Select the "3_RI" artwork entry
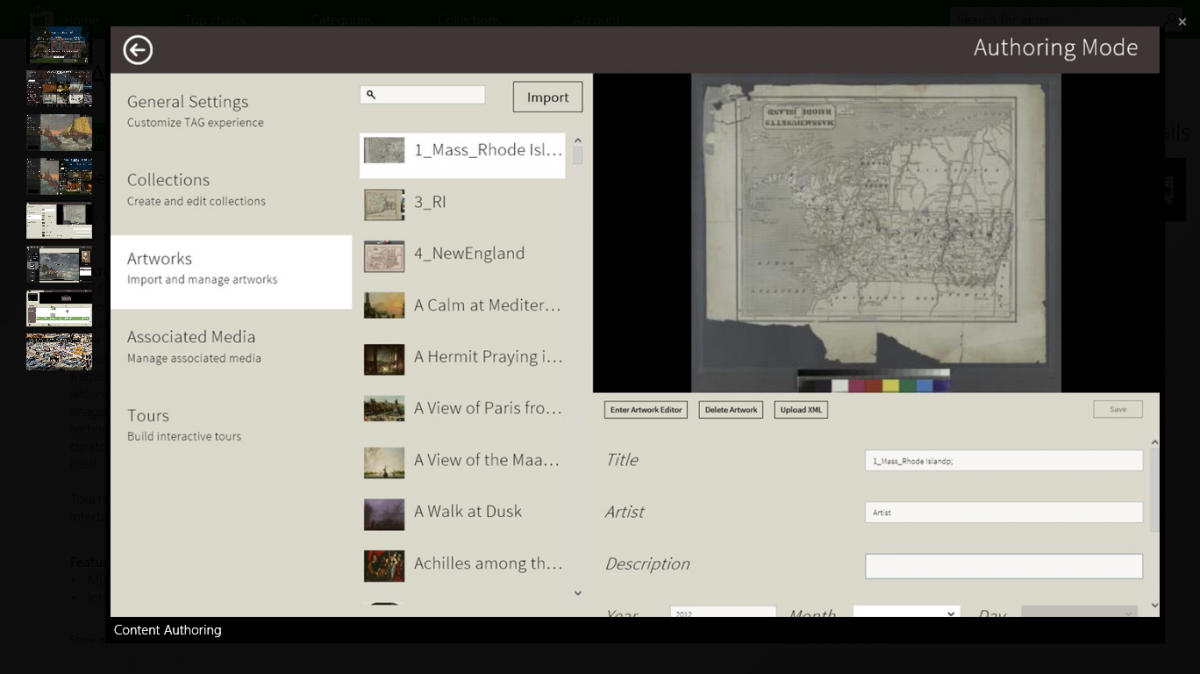 [462, 203]
